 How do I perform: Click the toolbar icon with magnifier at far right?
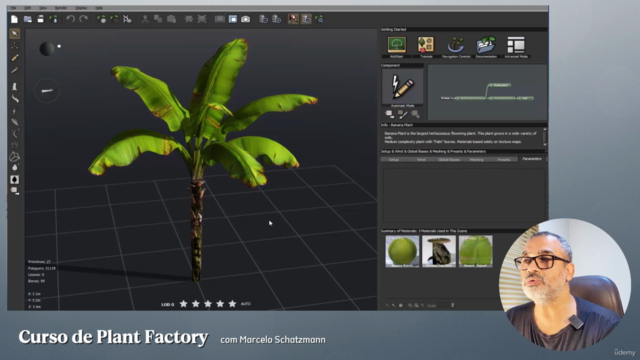click(x=319, y=19)
